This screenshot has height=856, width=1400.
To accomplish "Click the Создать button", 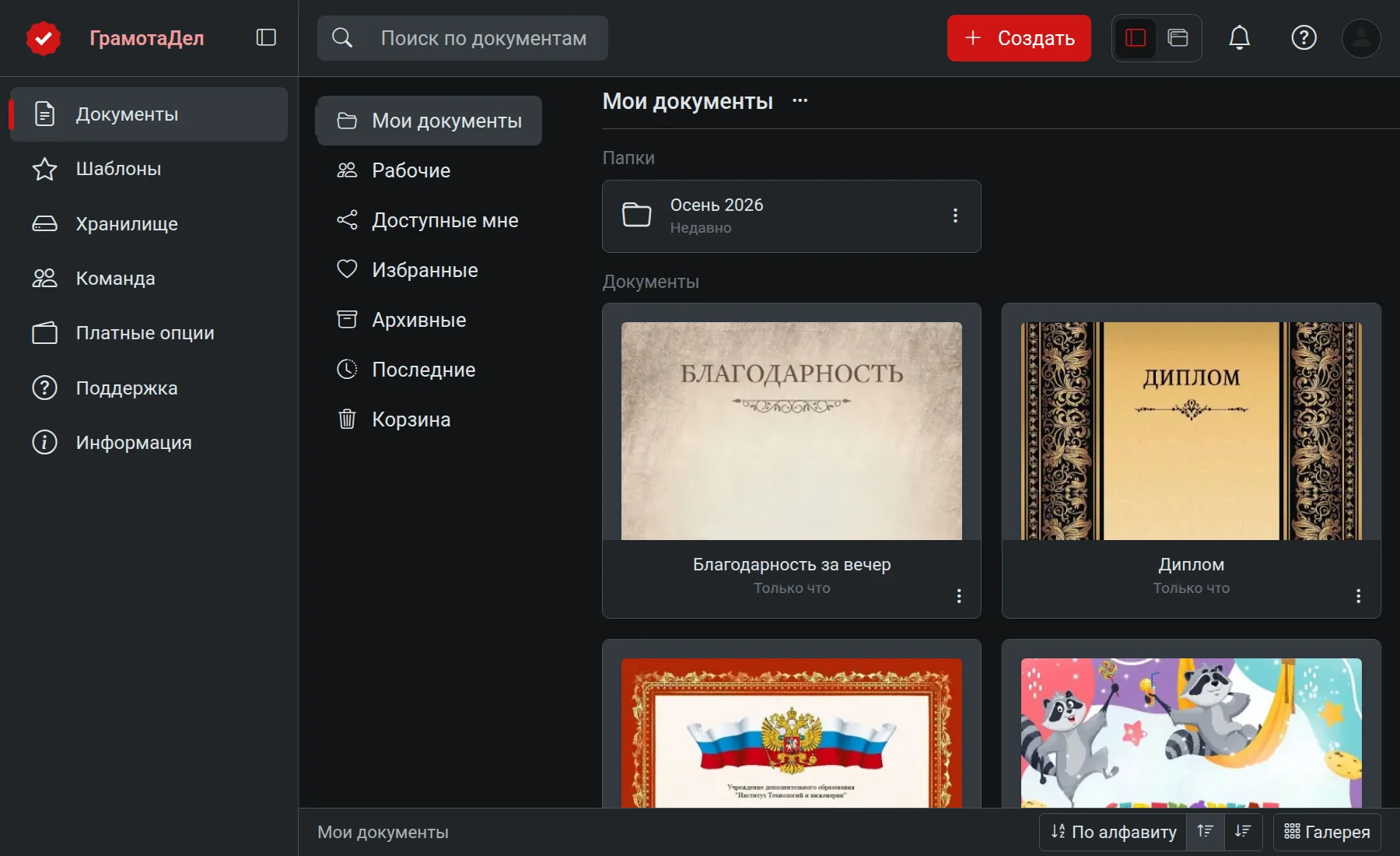I will 1019,38.
